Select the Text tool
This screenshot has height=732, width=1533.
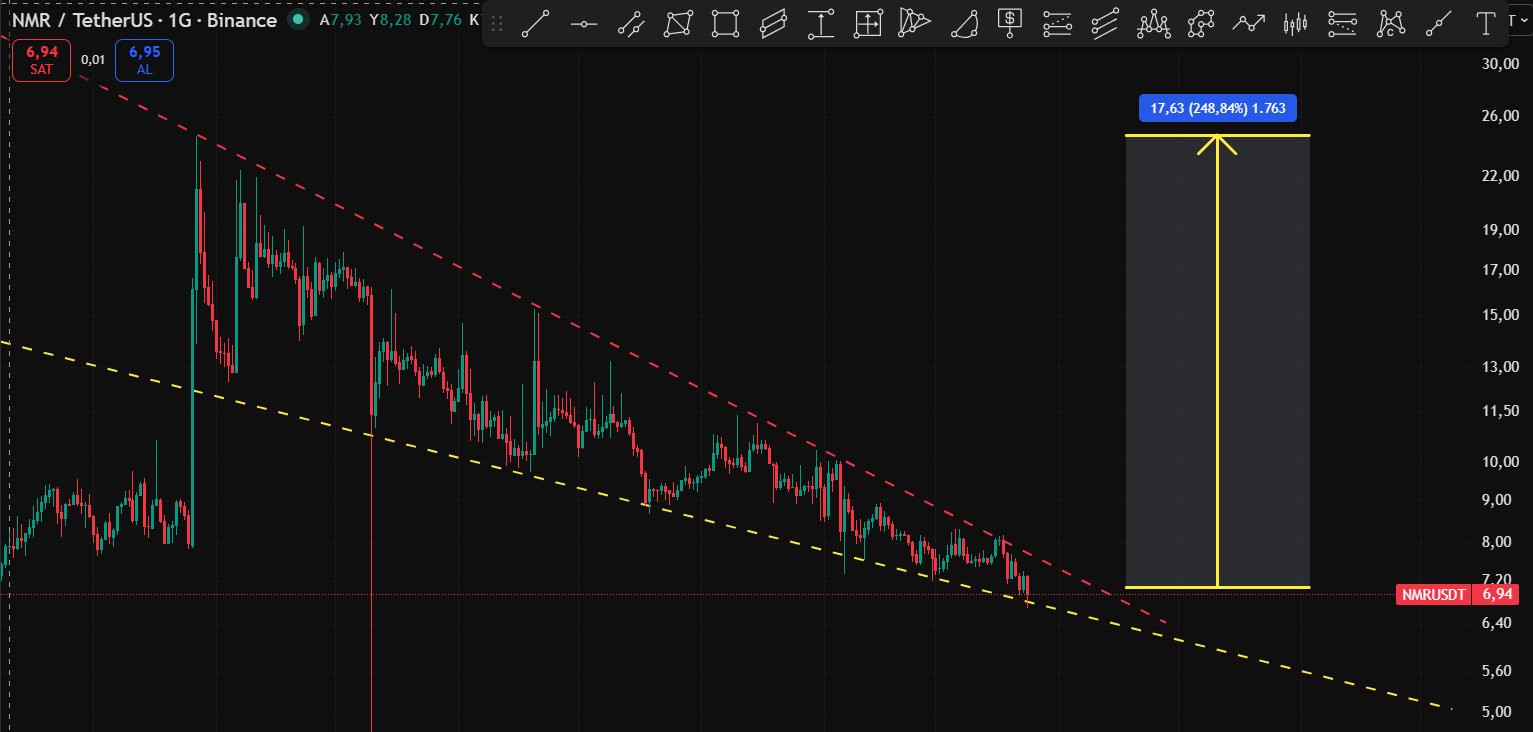(1486, 23)
